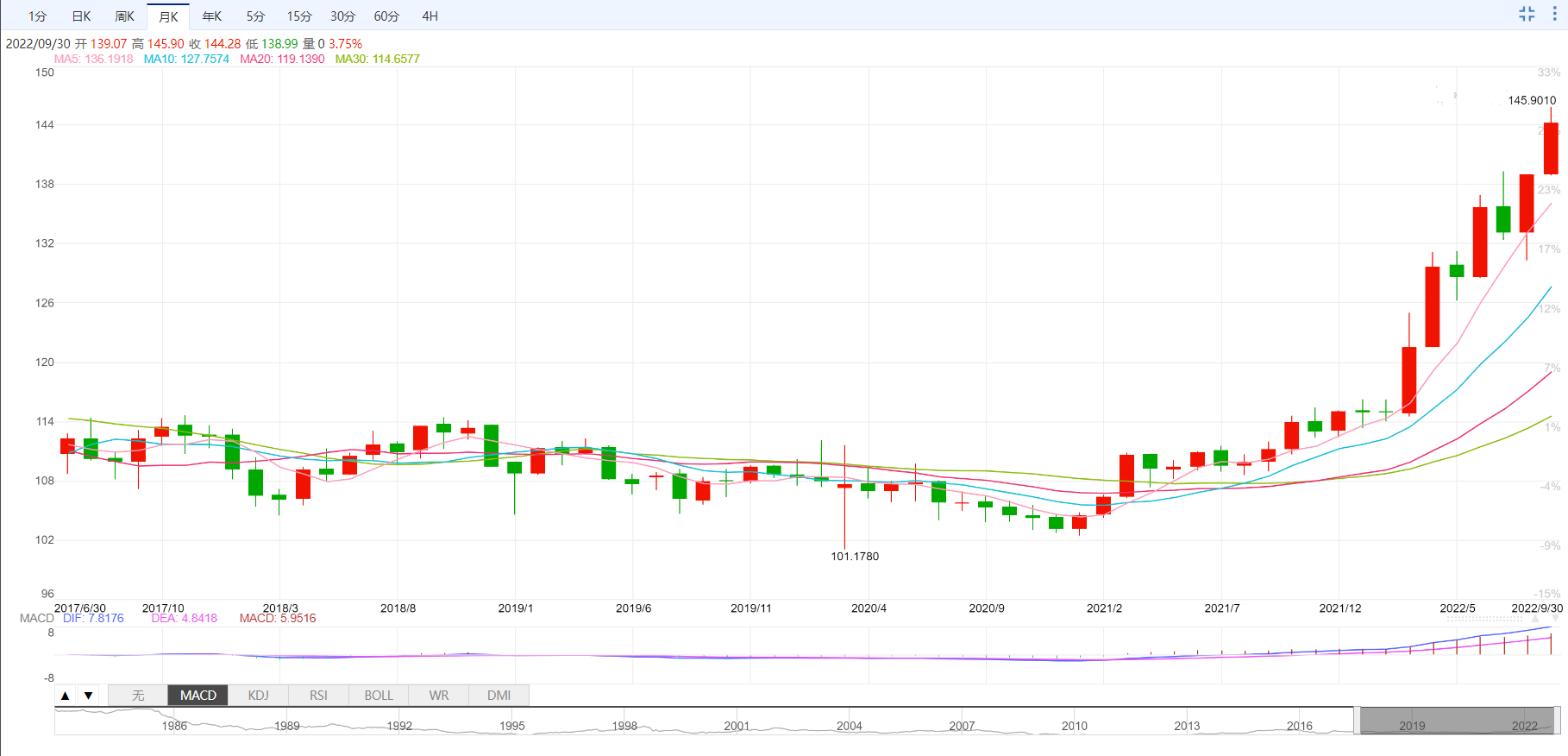
Task: Click the latest 2022/9/30 red candlestick
Action: 1551,148
